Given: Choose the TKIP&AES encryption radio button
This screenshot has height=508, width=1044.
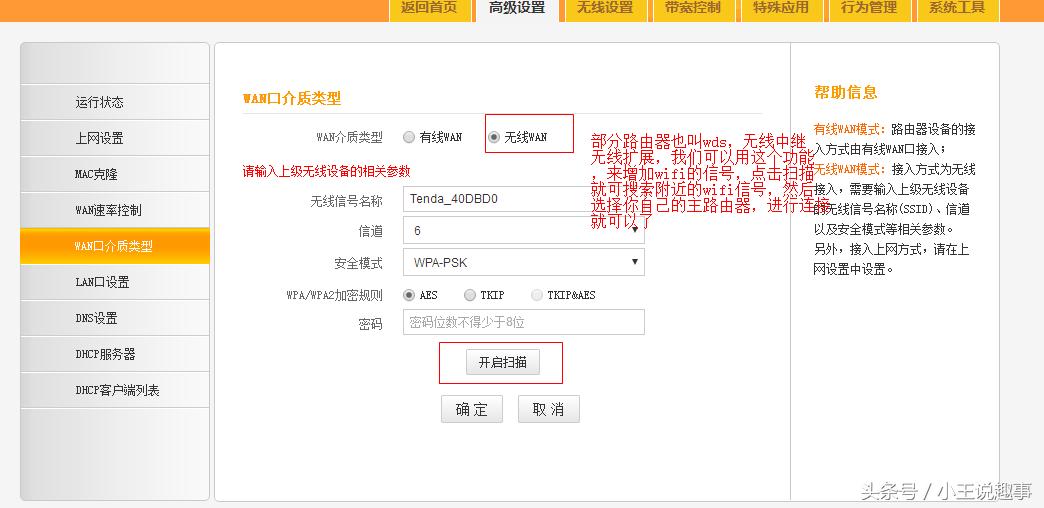Looking at the screenshot, I should point(537,294).
